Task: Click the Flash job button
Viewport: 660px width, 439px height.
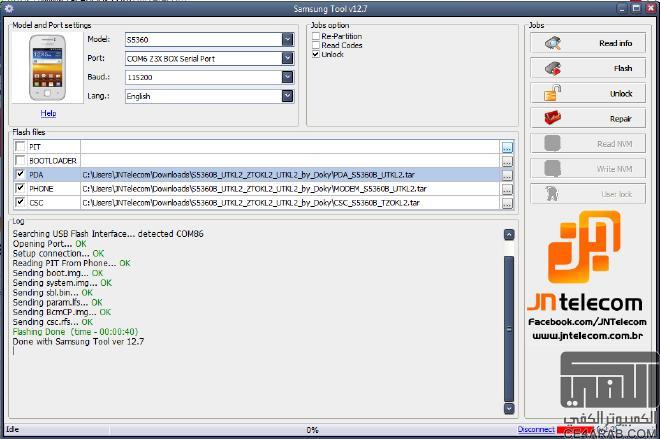Action: coord(588,68)
